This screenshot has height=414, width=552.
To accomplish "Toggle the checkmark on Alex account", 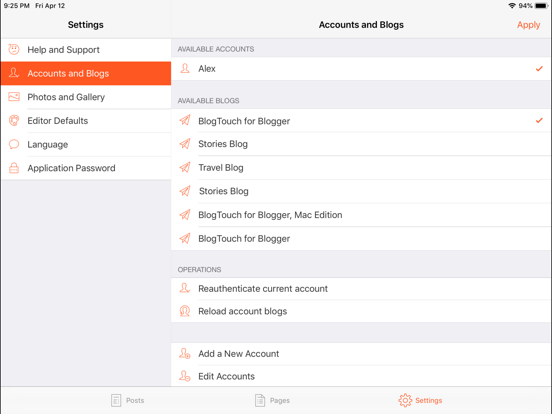I will point(539,69).
